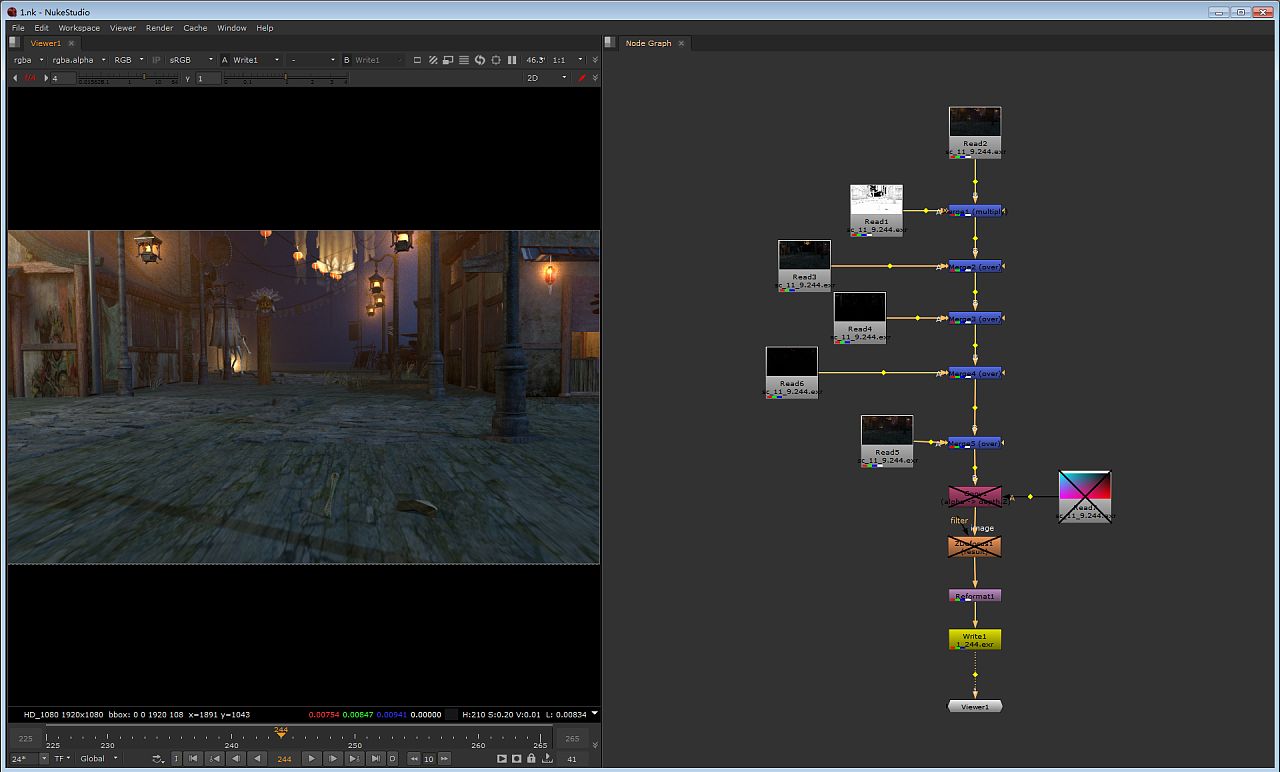1280x772 pixels.
Task: Play the sequence forwards
Action: click(x=311, y=759)
